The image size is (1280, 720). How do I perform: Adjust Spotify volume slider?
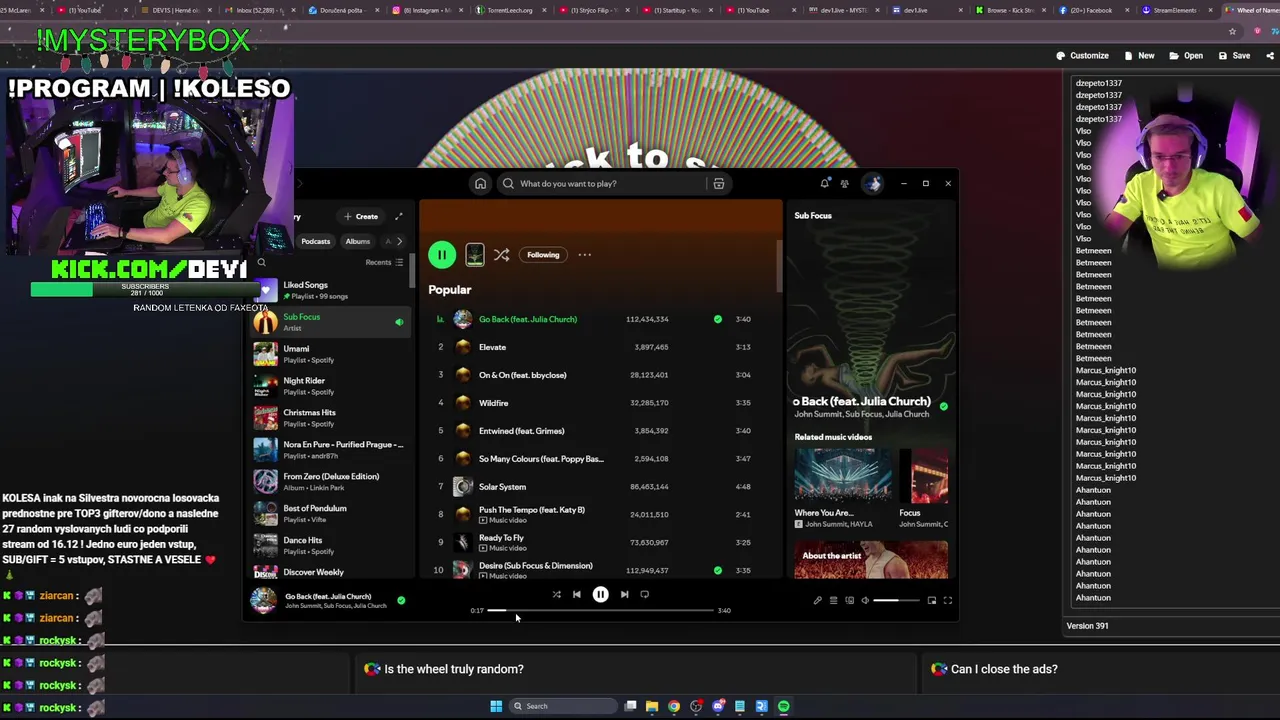coord(896,601)
